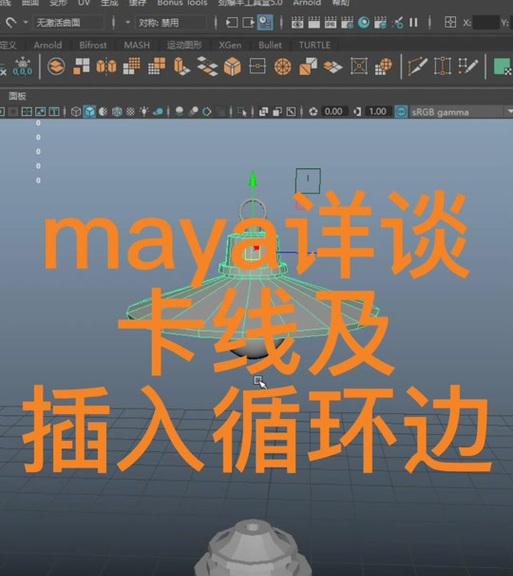
Task: Select the Inputs to selected object icon
Action: coord(232,23)
